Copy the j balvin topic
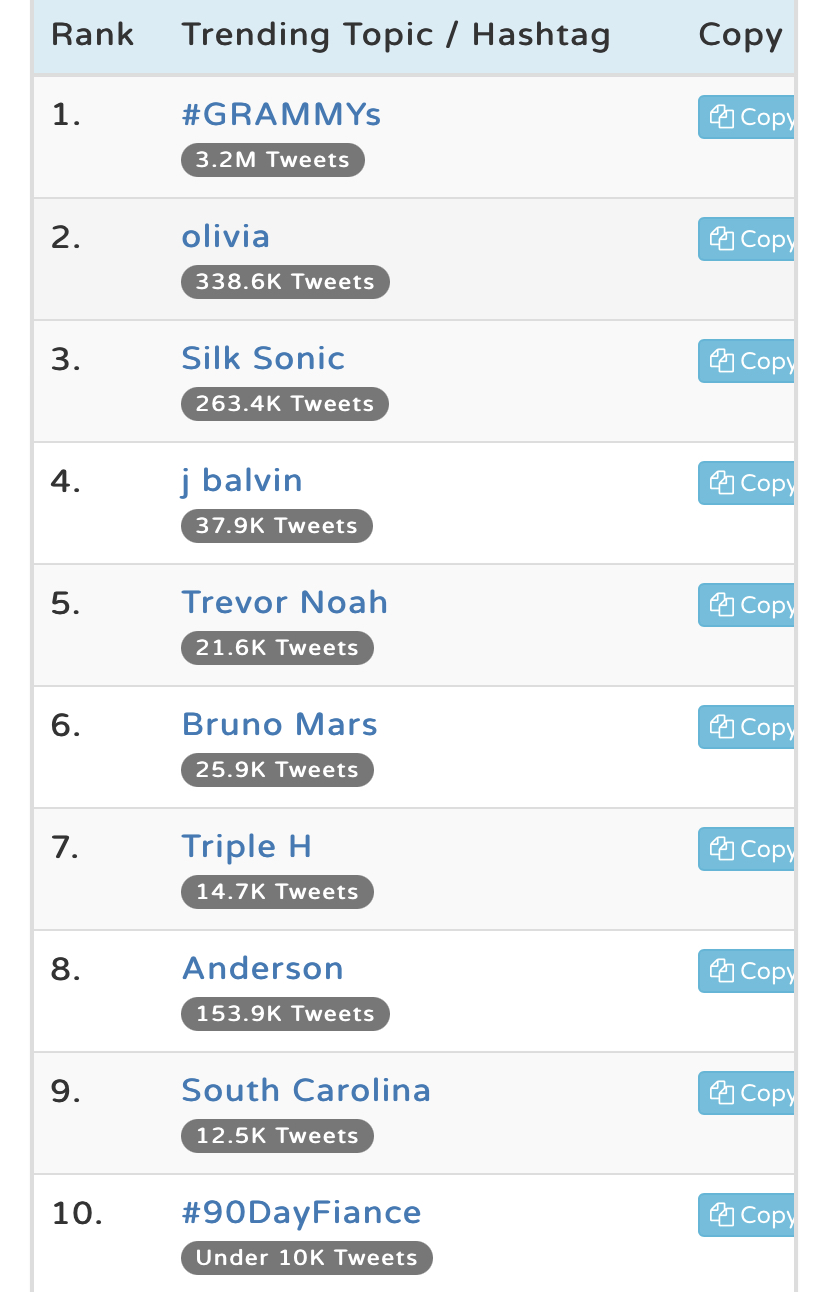Image resolution: width=828 pixels, height=1292 pixels. [746, 483]
